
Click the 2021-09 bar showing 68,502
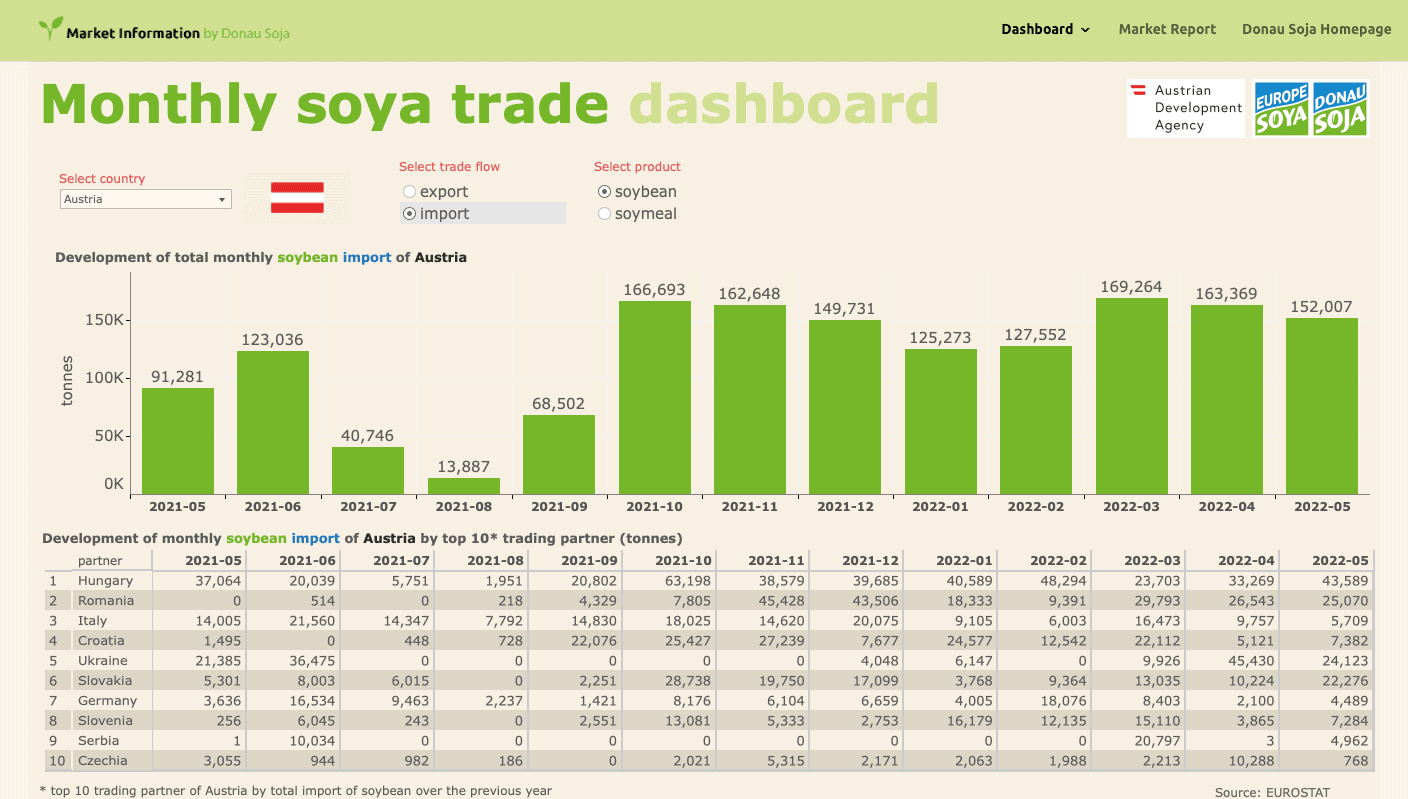point(559,455)
